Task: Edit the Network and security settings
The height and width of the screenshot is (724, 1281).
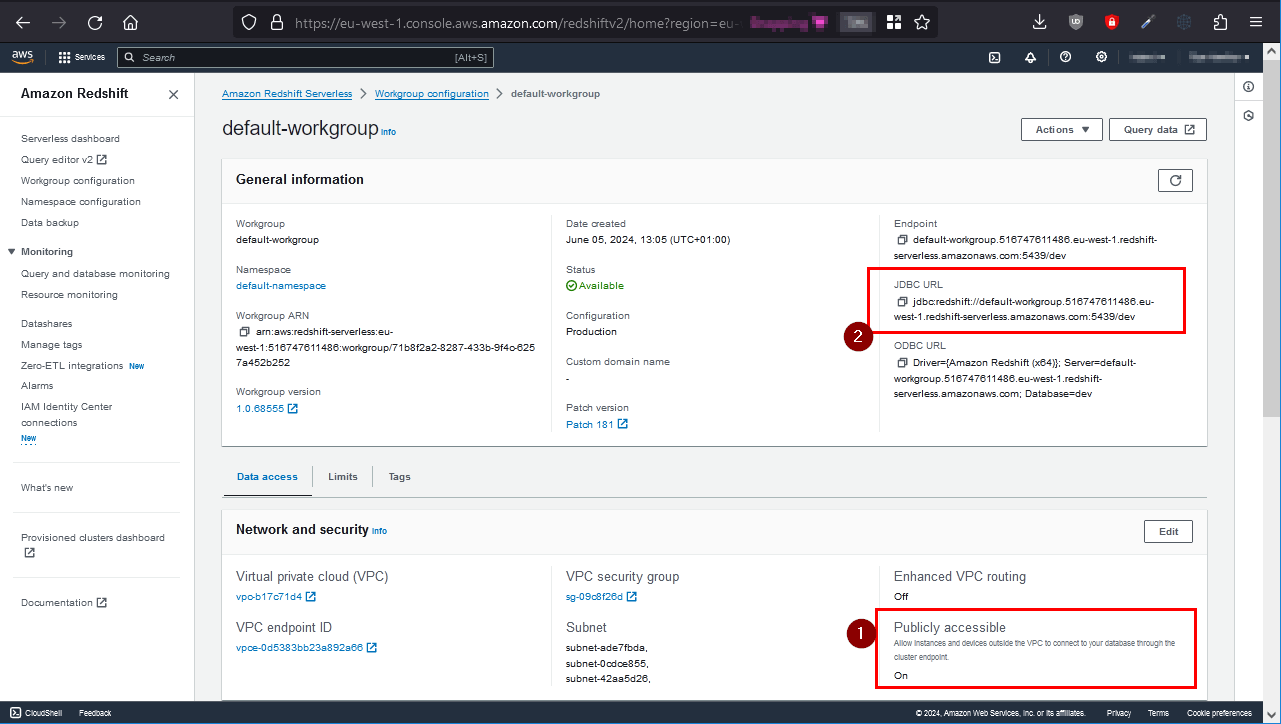Action: (1168, 532)
